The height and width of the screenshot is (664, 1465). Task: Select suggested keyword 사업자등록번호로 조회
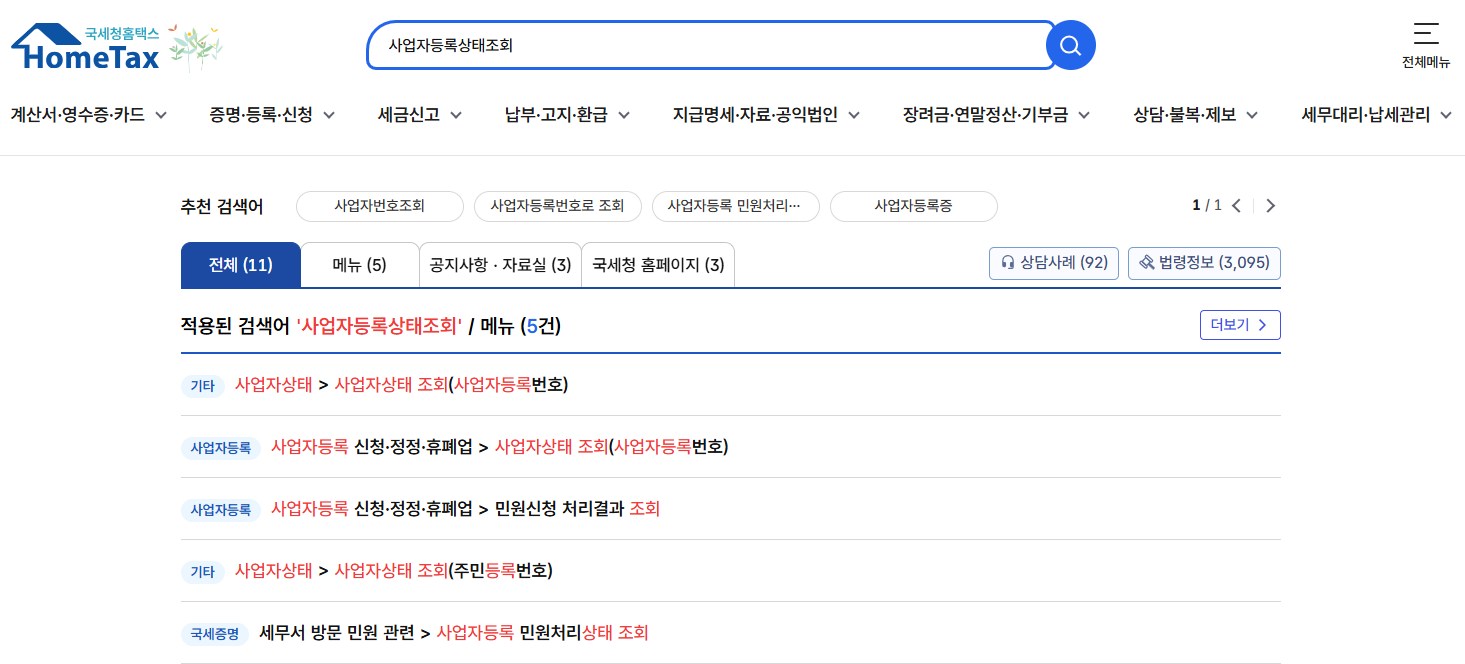pyautogui.click(x=557, y=206)
